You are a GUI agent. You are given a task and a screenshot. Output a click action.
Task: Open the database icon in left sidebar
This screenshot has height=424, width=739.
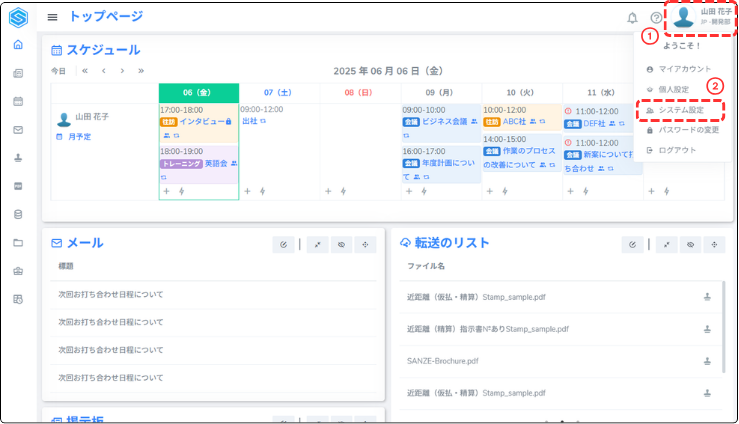click(18, 214)
